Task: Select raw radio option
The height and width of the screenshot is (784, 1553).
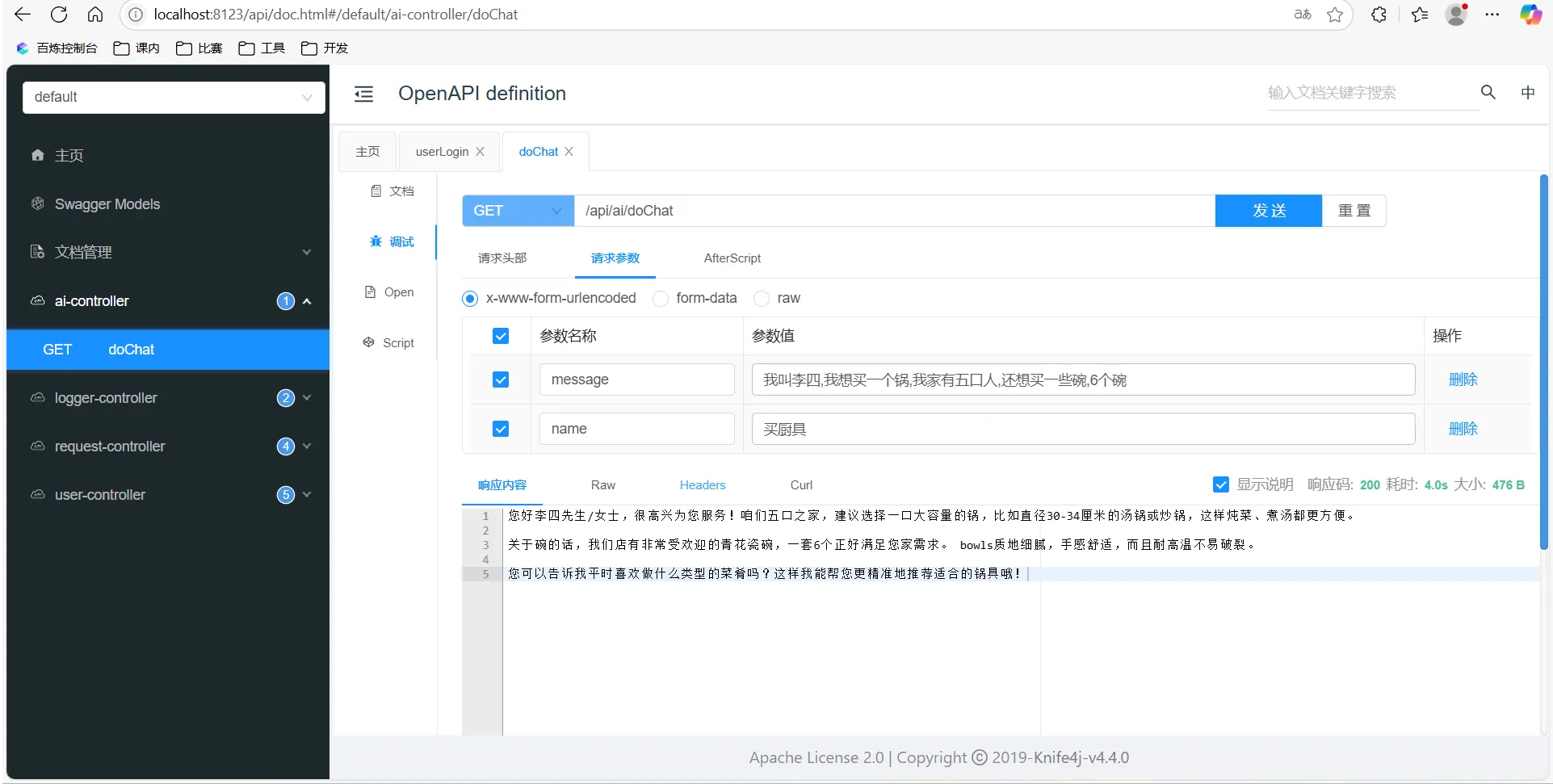Action: point(761,299)
